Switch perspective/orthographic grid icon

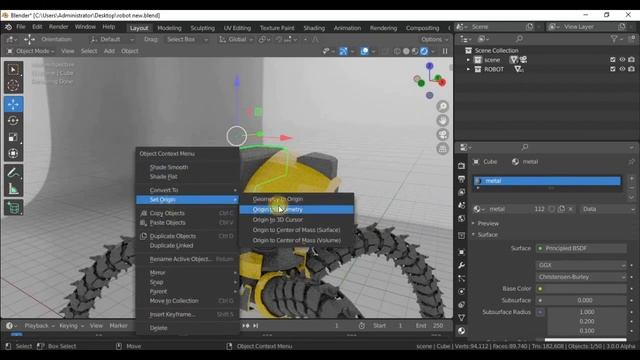(442, 149)
